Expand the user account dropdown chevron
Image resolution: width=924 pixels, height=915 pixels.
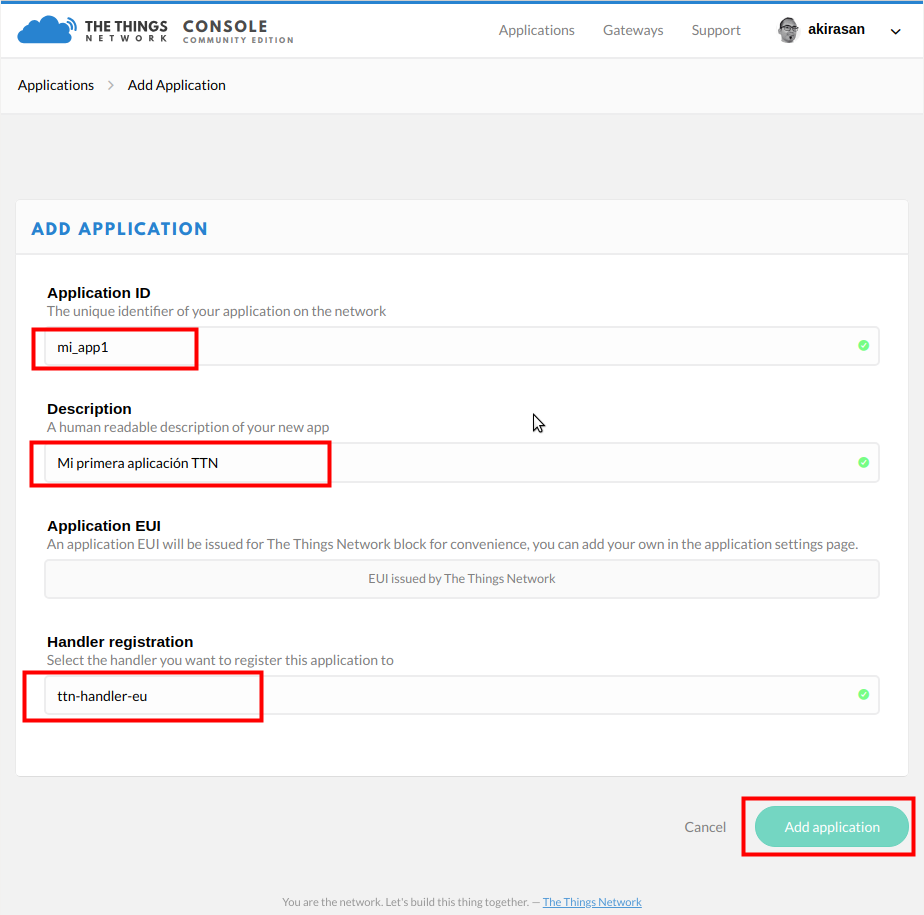[895, 31]
